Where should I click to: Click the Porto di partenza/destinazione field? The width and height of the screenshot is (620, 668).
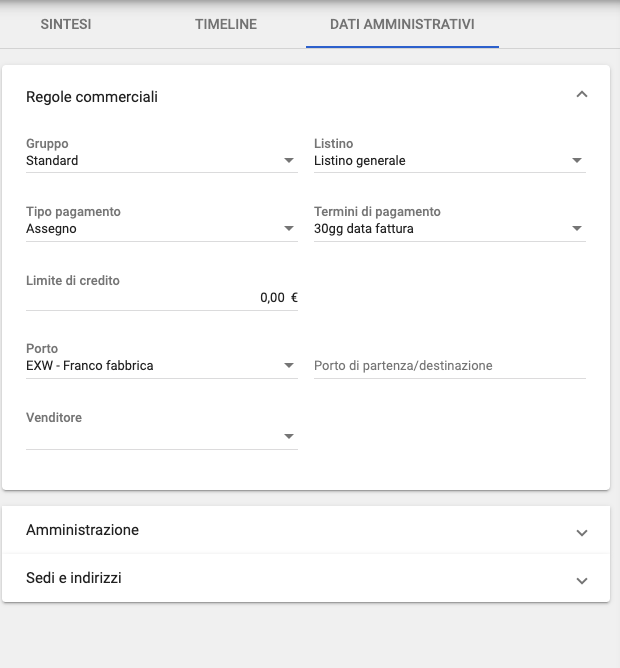pyautogui.click(x=449, y=366)
